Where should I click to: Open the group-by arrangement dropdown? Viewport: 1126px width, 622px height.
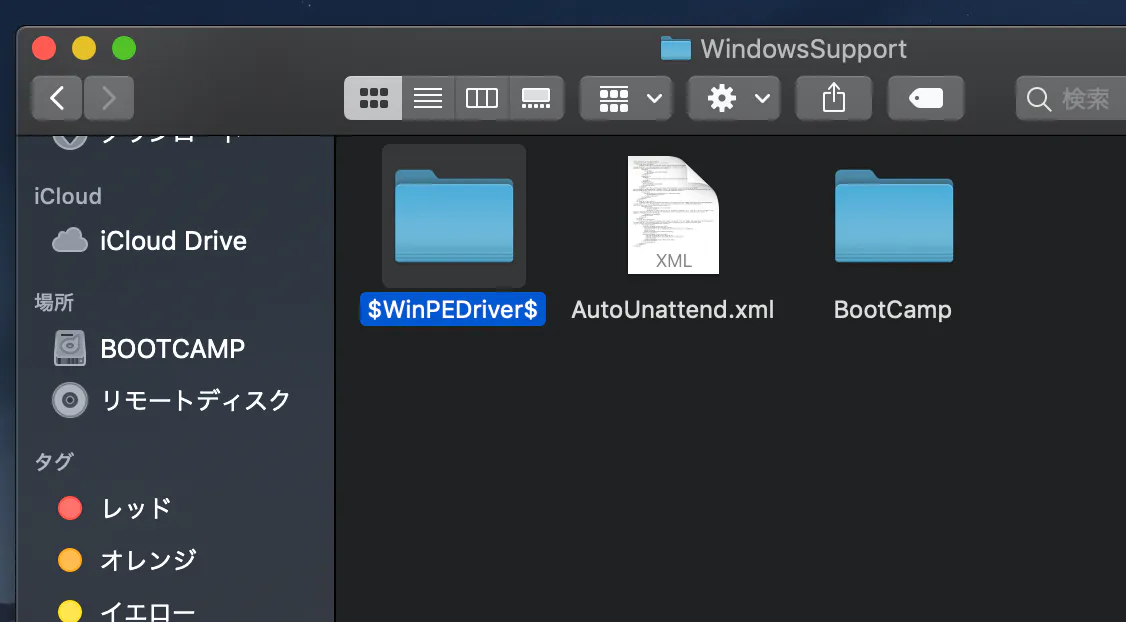pyautogui.click(x=626, y=98)
